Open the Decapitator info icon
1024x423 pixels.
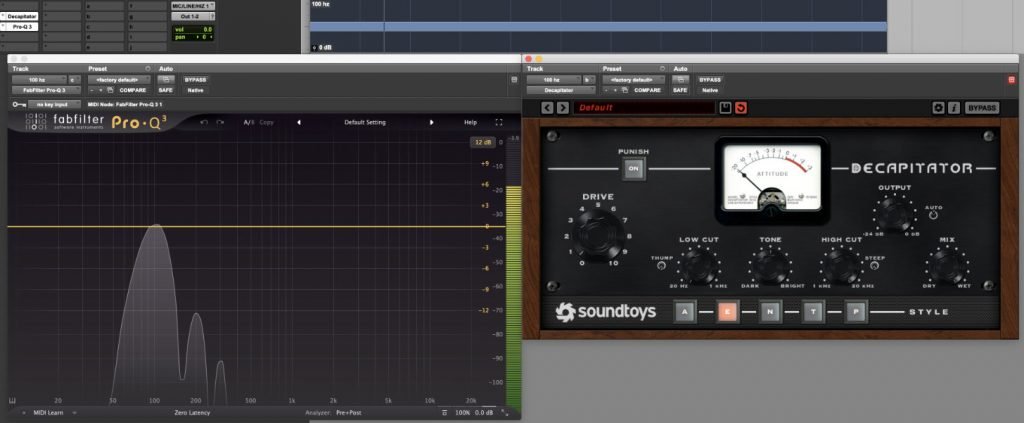pos(953,108)
